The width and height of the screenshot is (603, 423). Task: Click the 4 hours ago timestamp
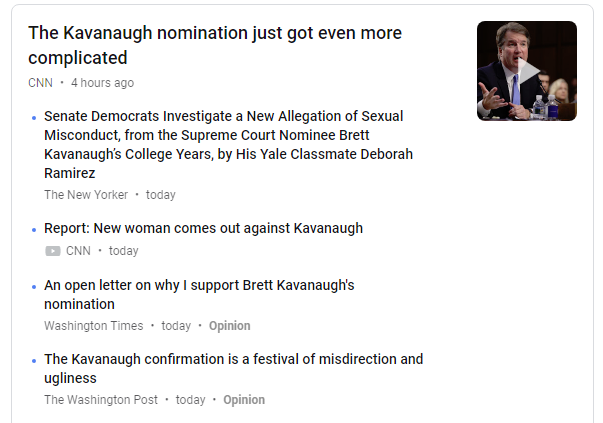102,83
